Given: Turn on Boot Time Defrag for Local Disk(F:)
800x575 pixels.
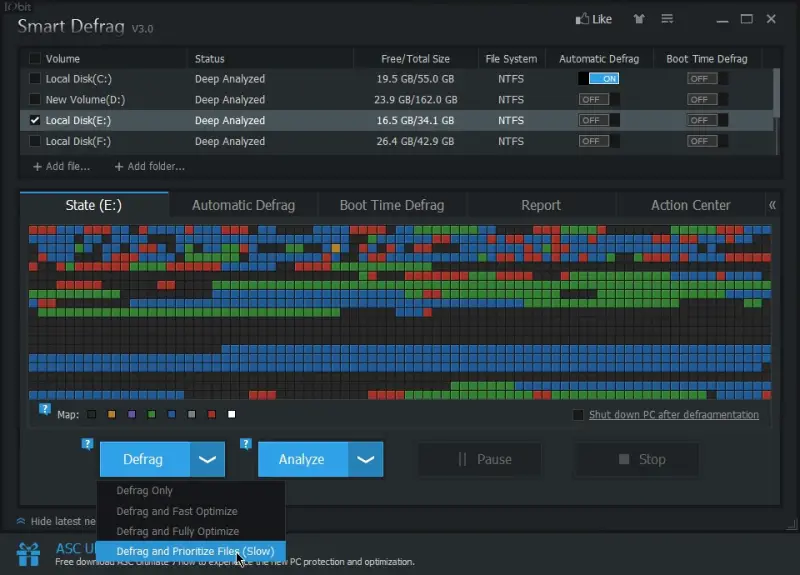Looking at the screenshot, I should click(707, 141).
